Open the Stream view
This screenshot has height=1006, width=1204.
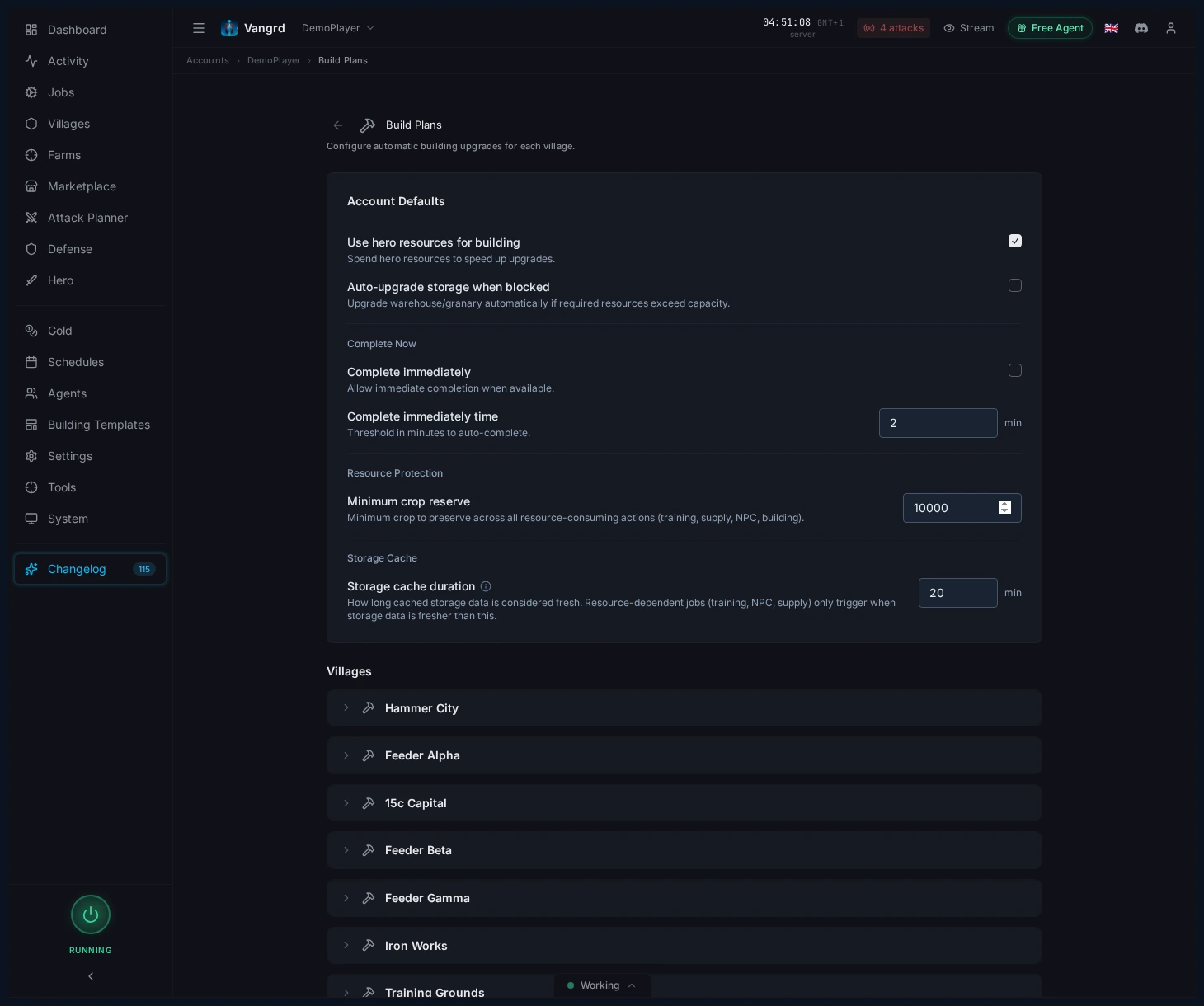(969, 27)
